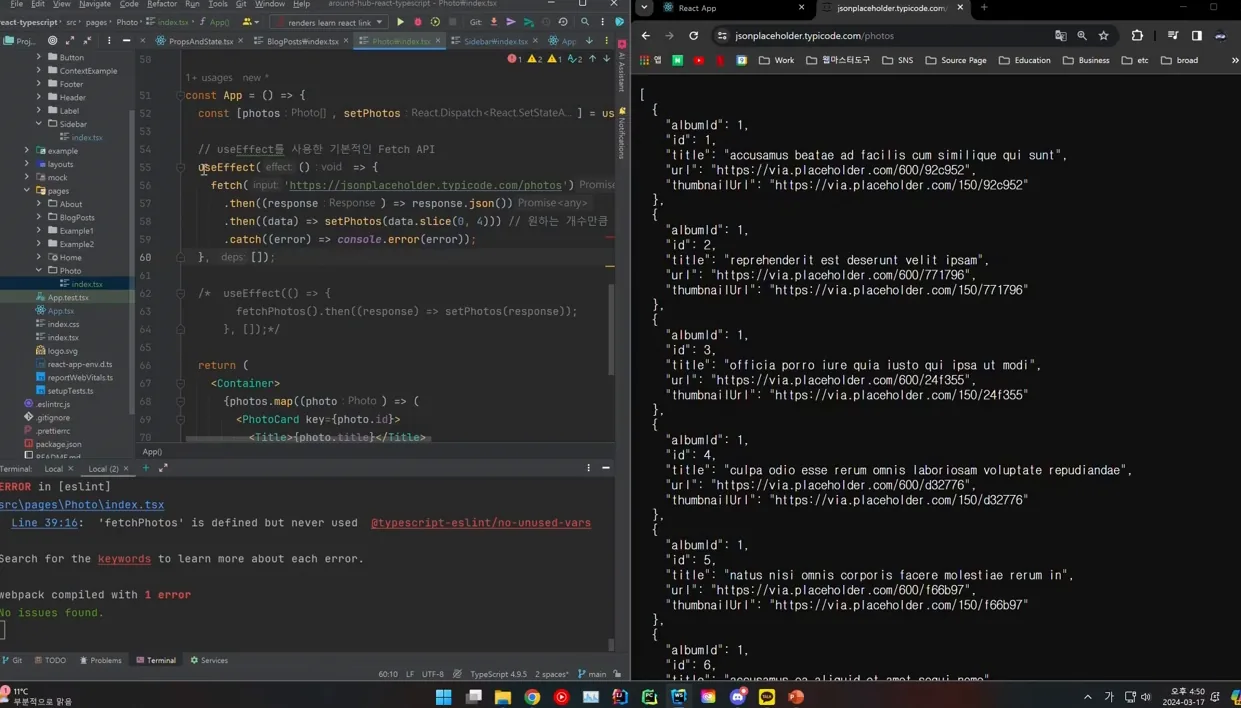This screenshot has height=708, width=1241.
Task: Add a new terminal tab with plus
Action: pyautogui.click(x=146, y=468)
